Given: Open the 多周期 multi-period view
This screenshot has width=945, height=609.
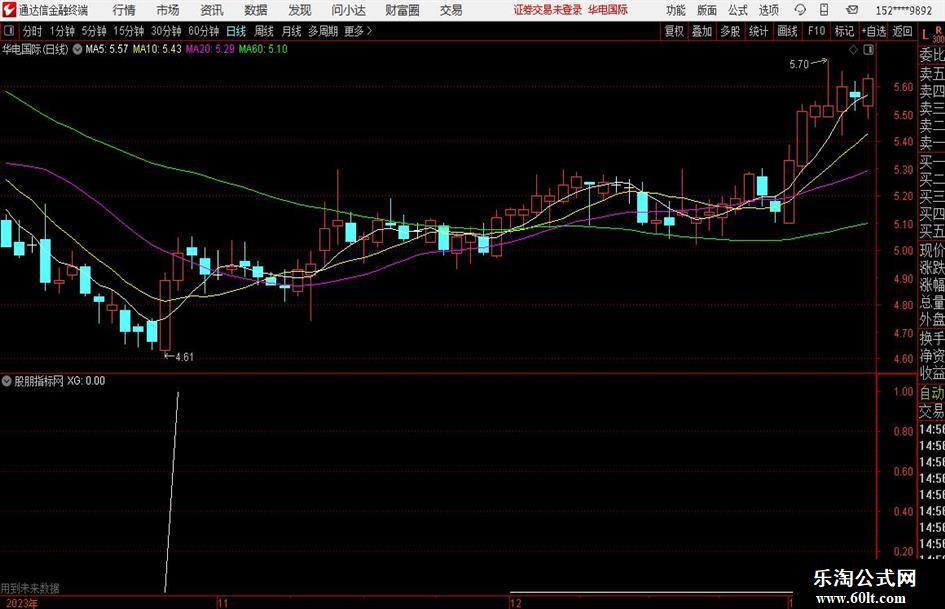Looking at the screenshot, I should pyautogui.click(x=323, y=31).
